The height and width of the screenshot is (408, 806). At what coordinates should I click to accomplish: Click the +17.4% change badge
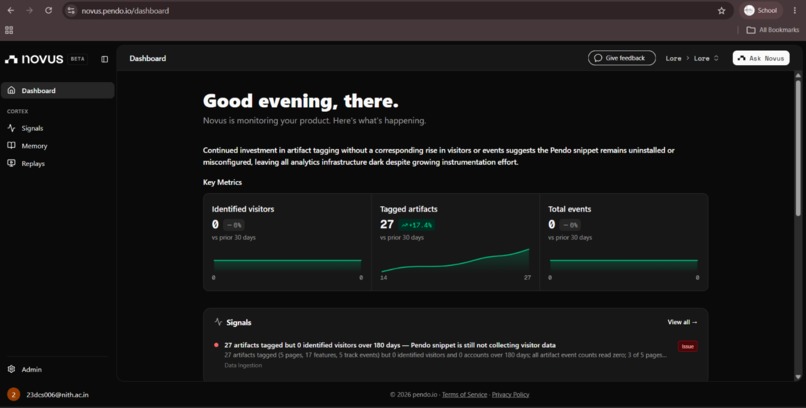tap(416, 225)
